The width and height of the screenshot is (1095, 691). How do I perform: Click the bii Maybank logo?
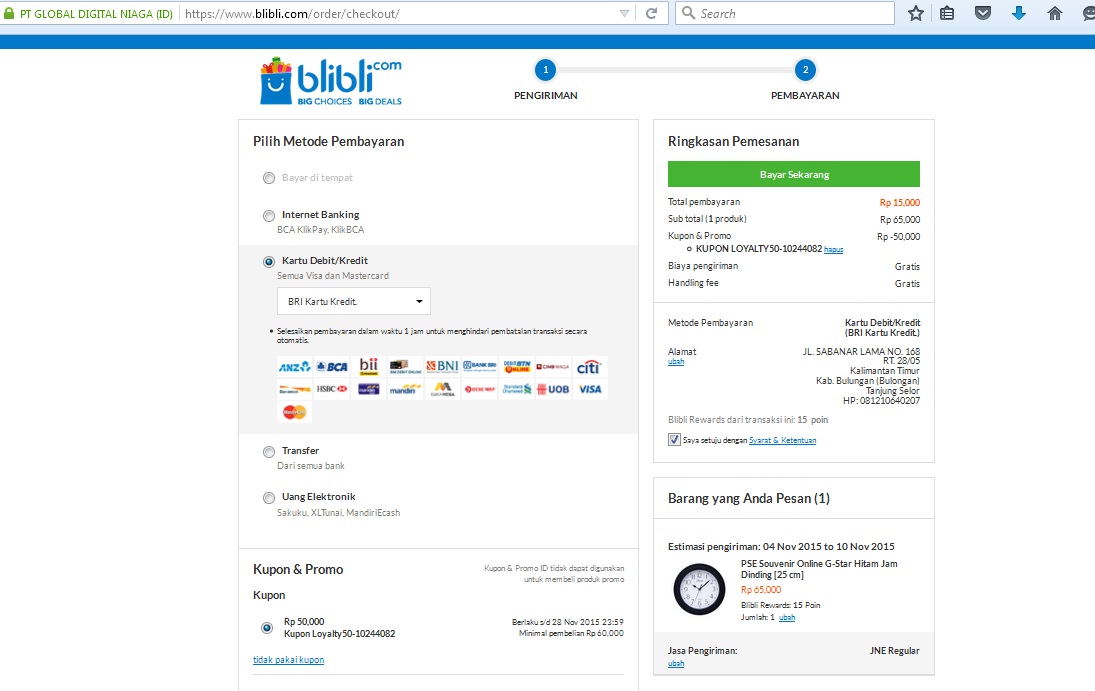369,367
